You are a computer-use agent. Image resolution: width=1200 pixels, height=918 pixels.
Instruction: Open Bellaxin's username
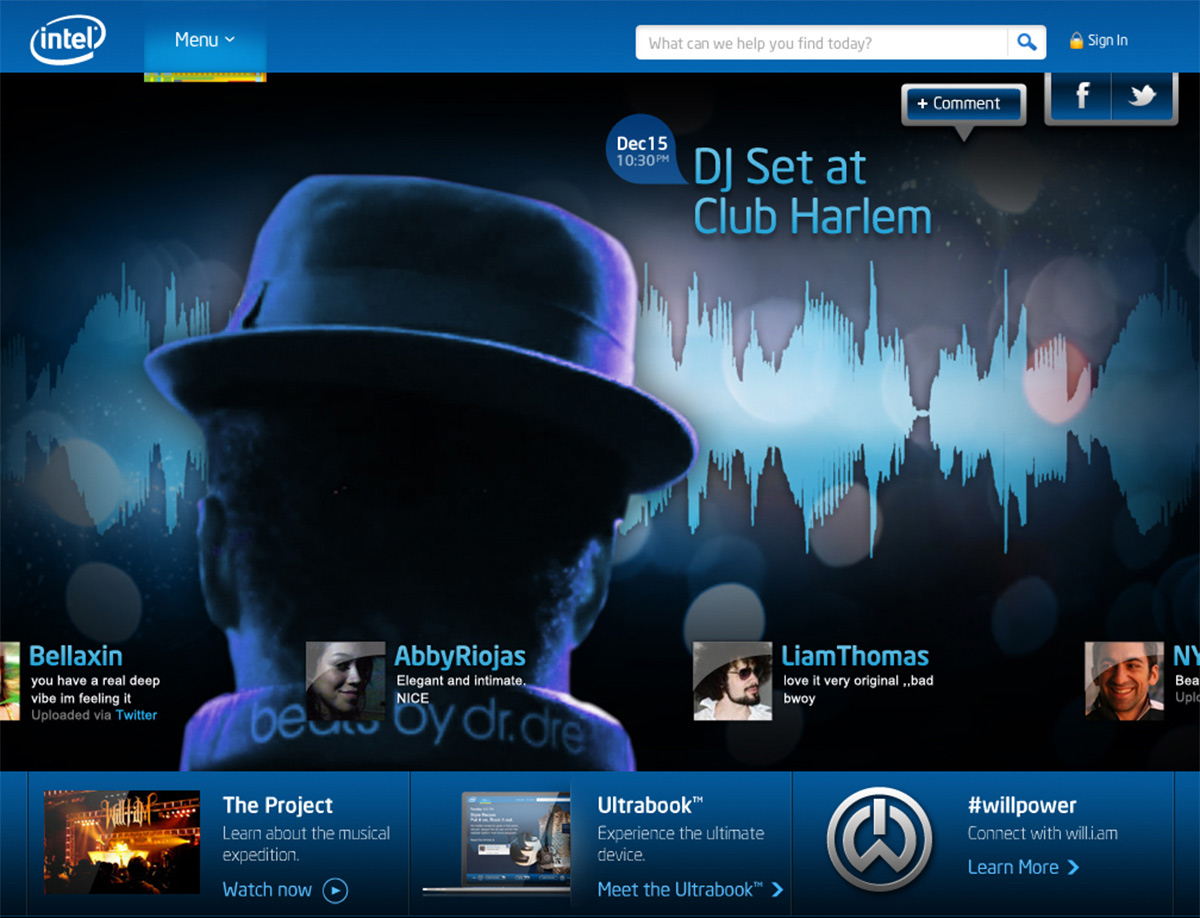coord(76,656)
